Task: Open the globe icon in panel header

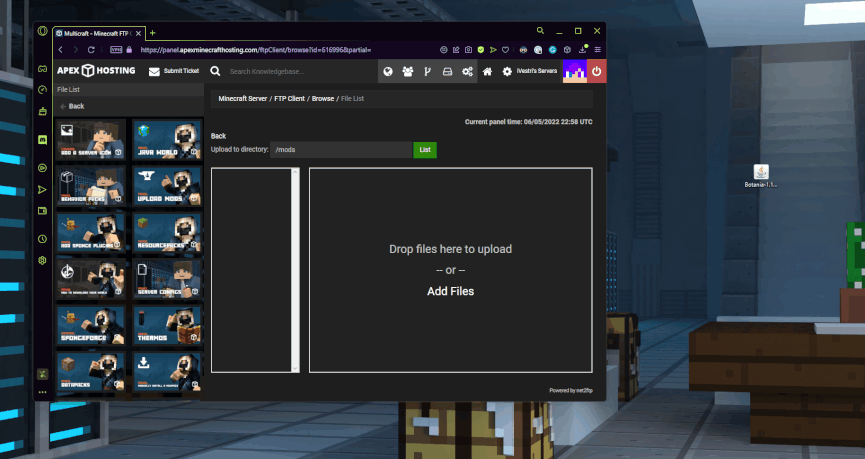Action: tap(388, 71)
